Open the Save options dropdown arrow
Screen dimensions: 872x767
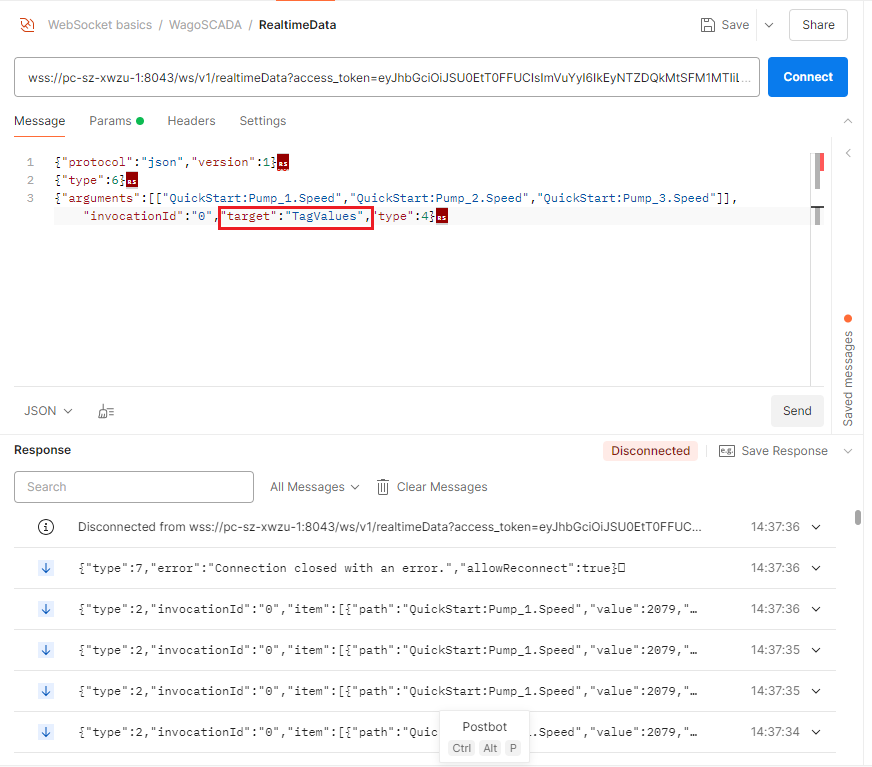[768, 25]
